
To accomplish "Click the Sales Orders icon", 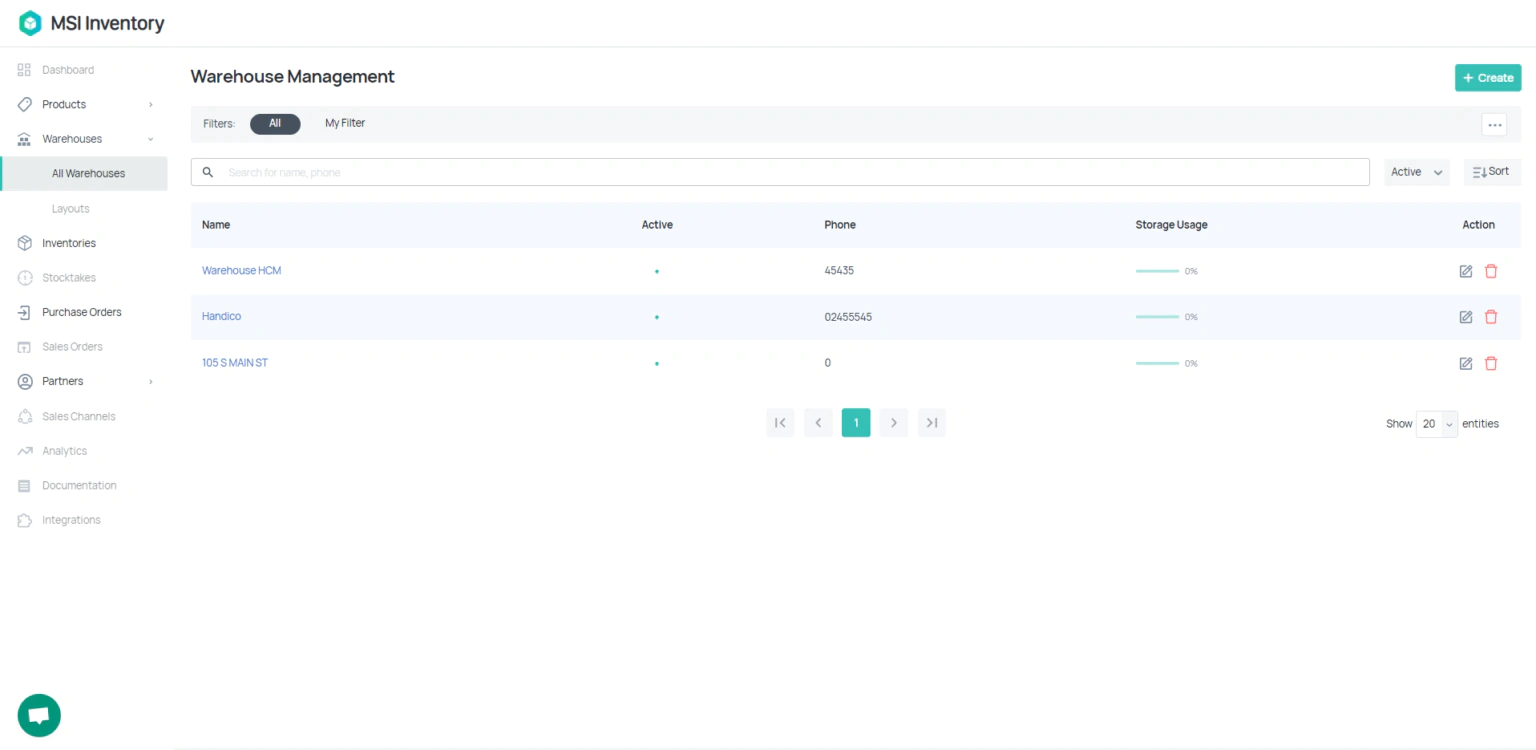I will coord(25,347).
